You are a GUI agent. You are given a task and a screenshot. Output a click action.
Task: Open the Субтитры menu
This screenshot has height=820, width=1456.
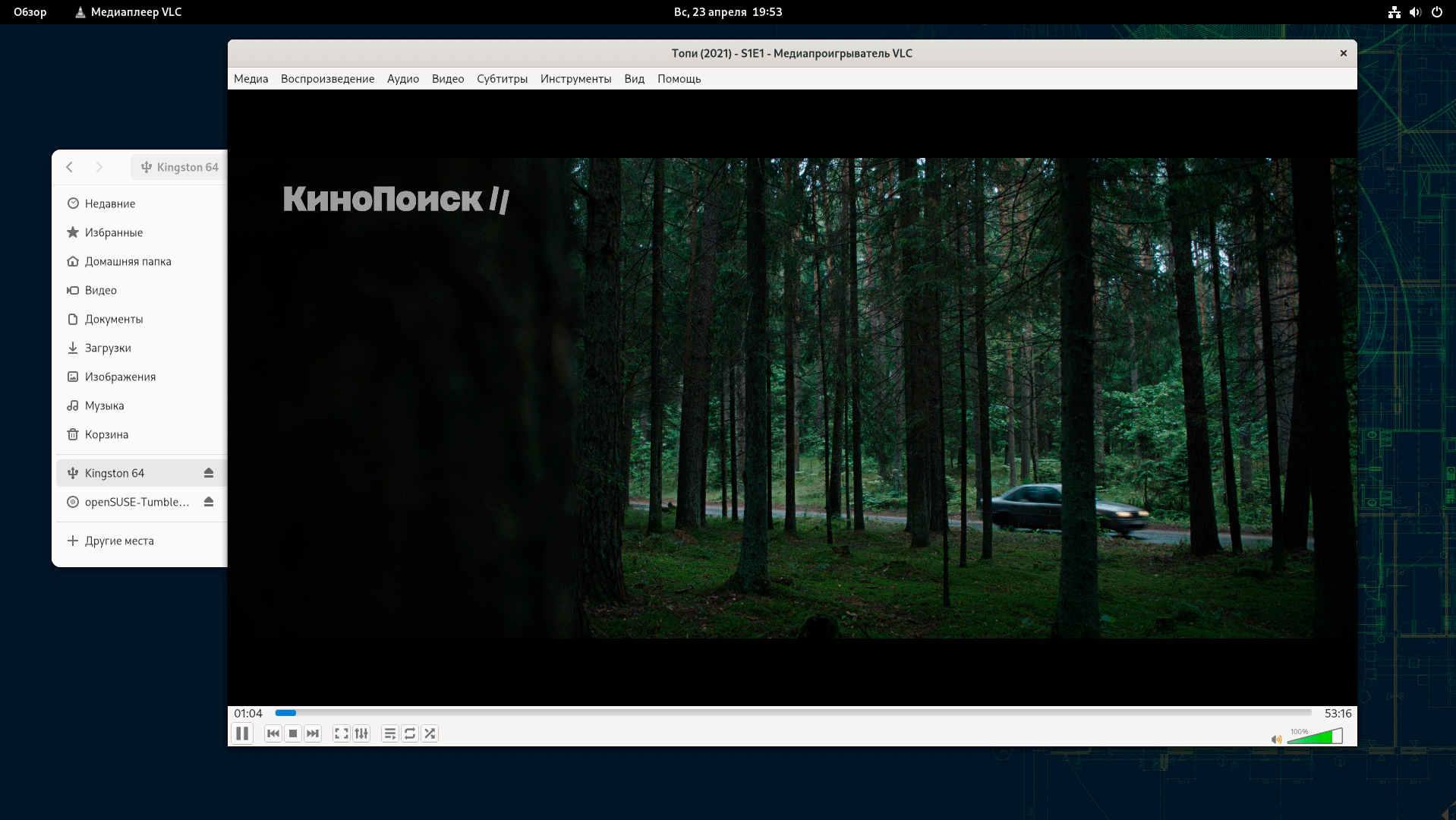pyautogui.click(x=502, y=79)
